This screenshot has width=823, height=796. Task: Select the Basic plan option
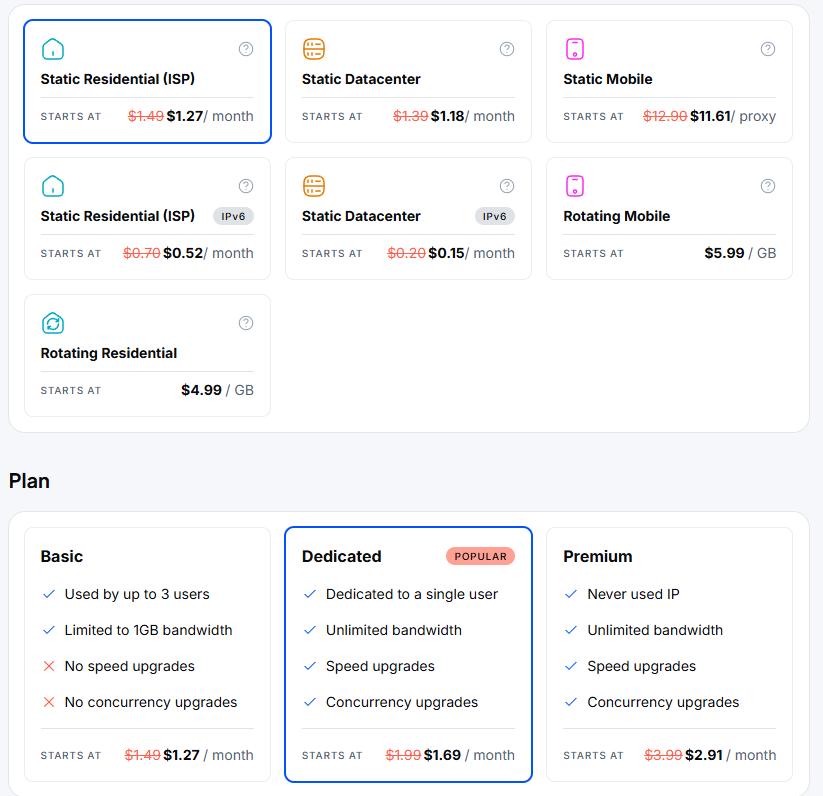(147, 654)
